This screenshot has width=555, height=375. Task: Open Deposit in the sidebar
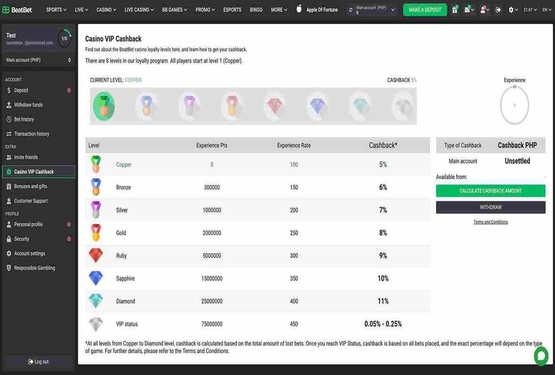click(x=38, y=90)
